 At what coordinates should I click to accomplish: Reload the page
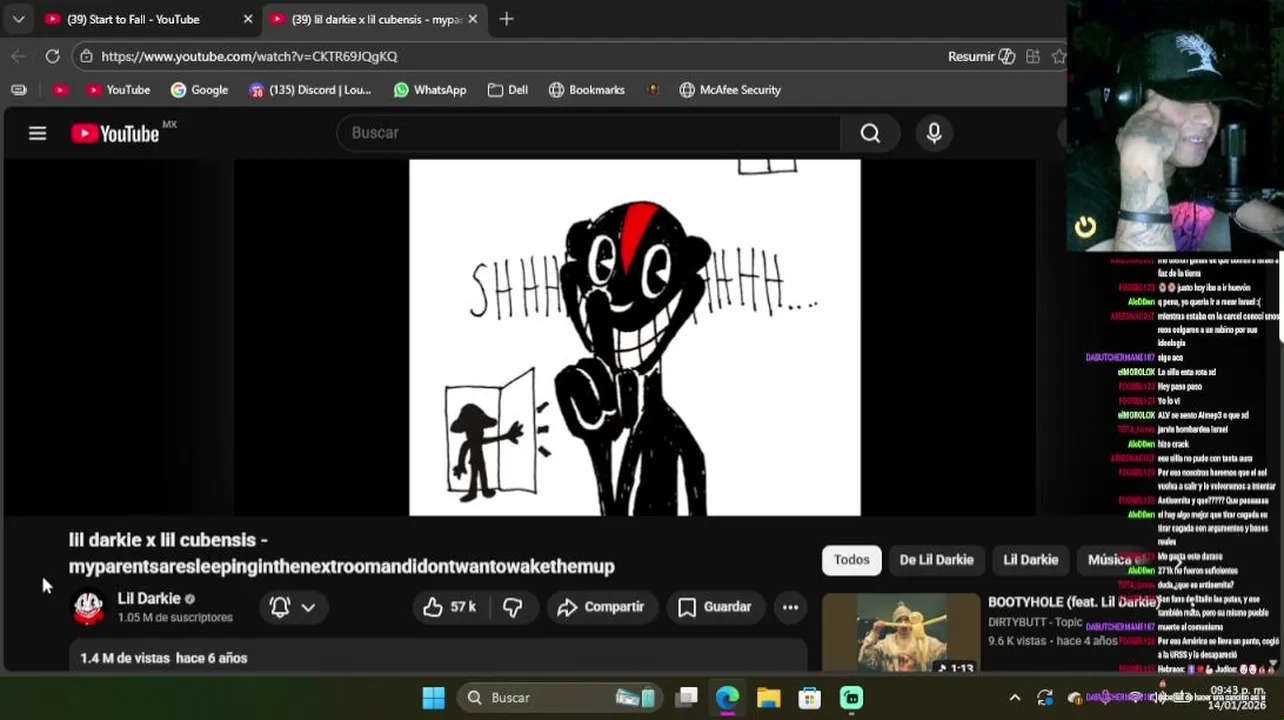click(x=52, y=56)
